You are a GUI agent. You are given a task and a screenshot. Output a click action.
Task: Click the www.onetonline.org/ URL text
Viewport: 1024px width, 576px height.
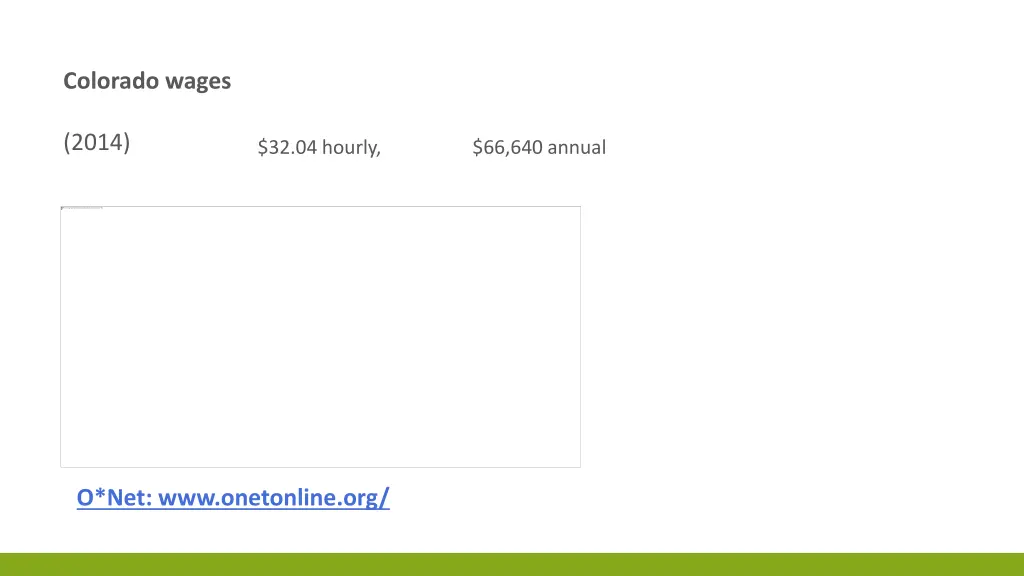tap(274, 497)
